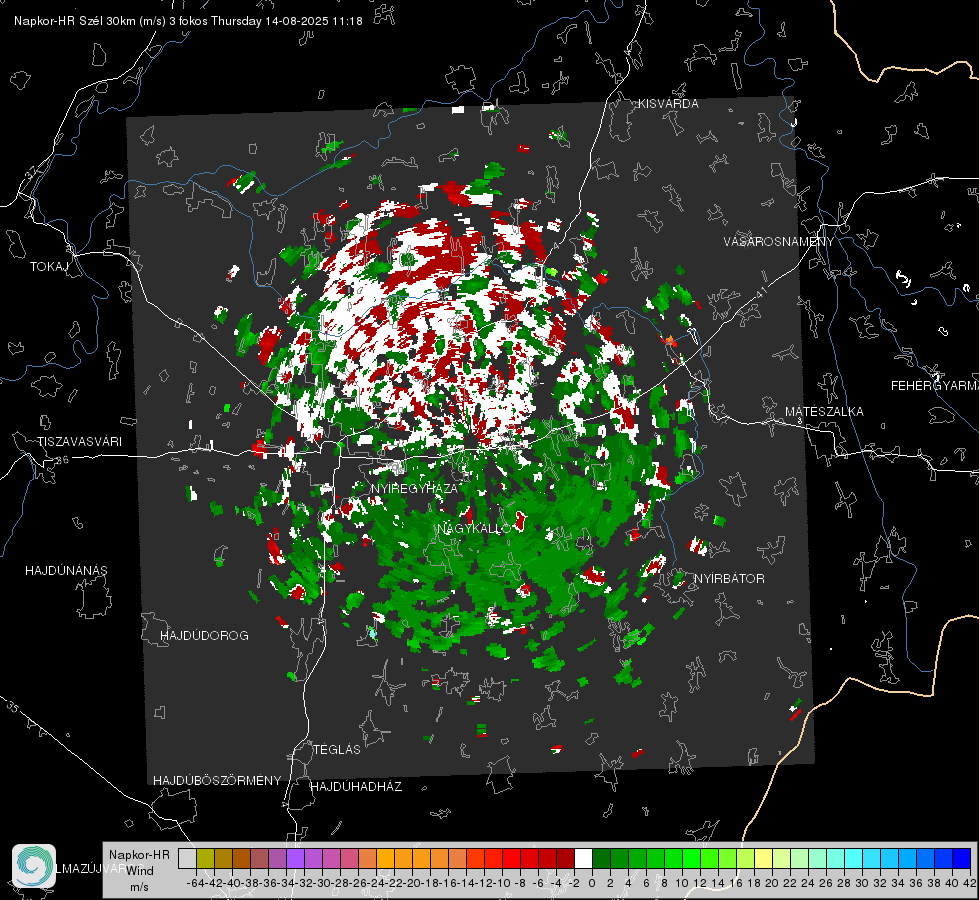The image size is (979, 900).
Task: Click the radar title text with timestamp 11:18
Action: [x=188, y=21]
